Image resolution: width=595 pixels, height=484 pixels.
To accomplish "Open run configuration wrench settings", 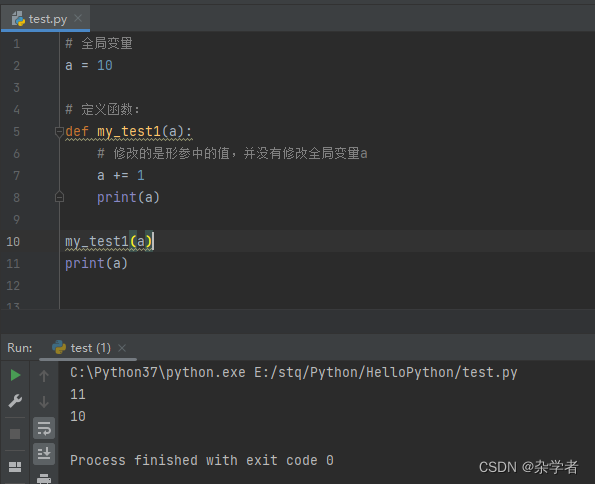I will click(x=15, y=401).
